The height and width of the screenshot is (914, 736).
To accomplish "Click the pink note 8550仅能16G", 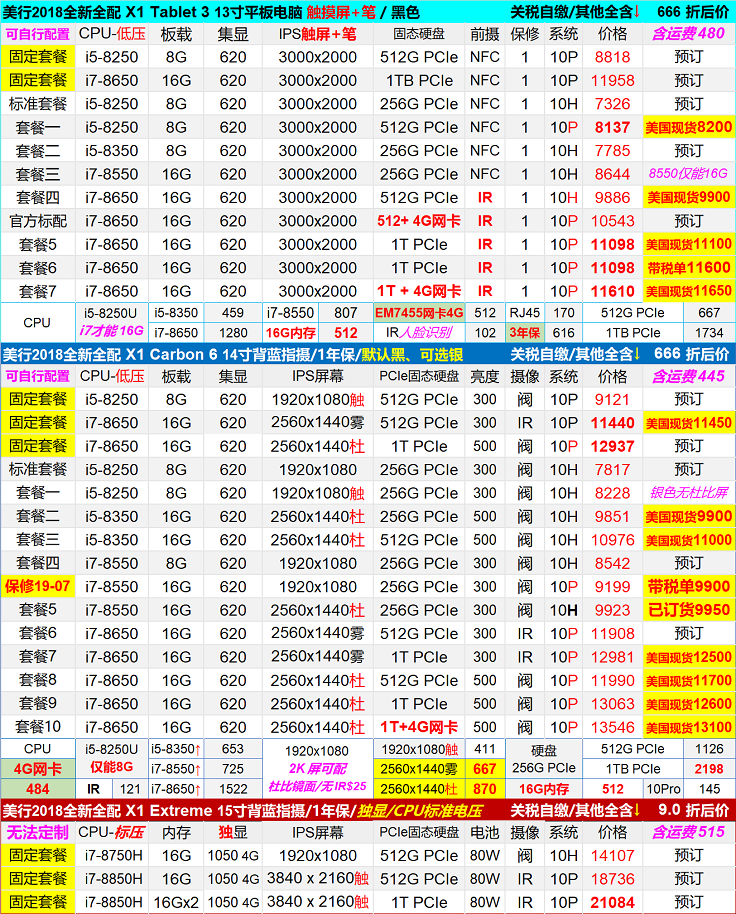I will (x=688, y=174).
